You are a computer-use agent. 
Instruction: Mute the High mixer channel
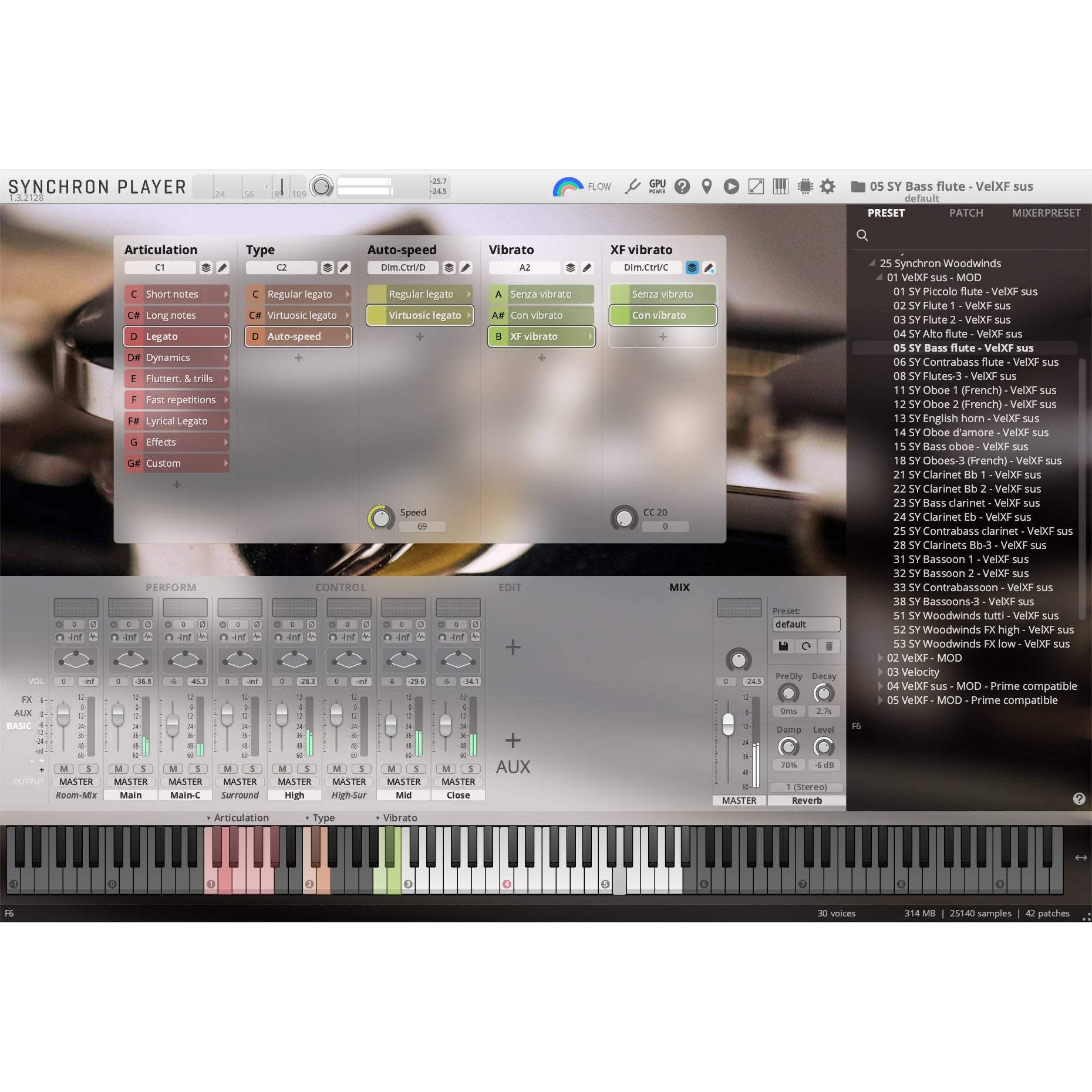[282, 769]
